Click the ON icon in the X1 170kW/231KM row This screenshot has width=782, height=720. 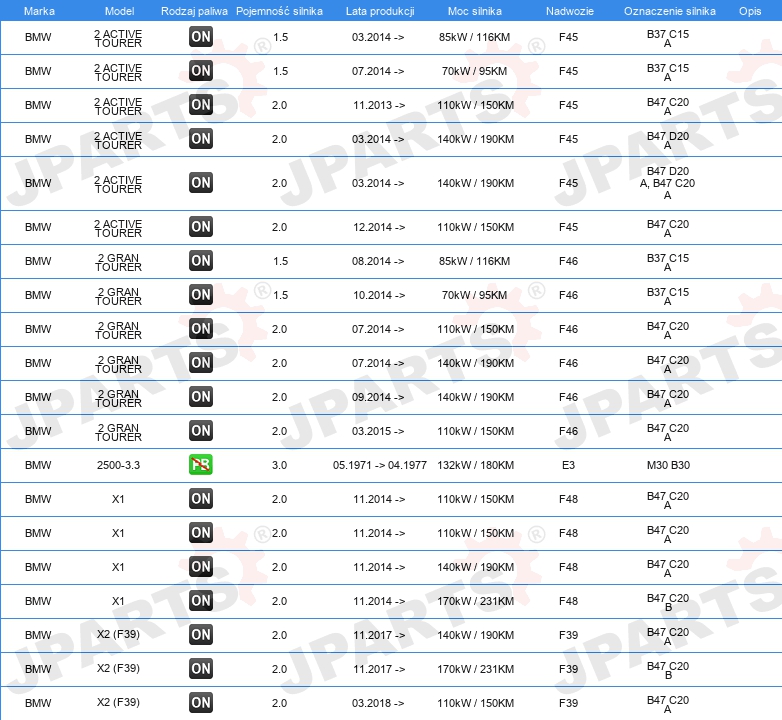pos(201,601)
